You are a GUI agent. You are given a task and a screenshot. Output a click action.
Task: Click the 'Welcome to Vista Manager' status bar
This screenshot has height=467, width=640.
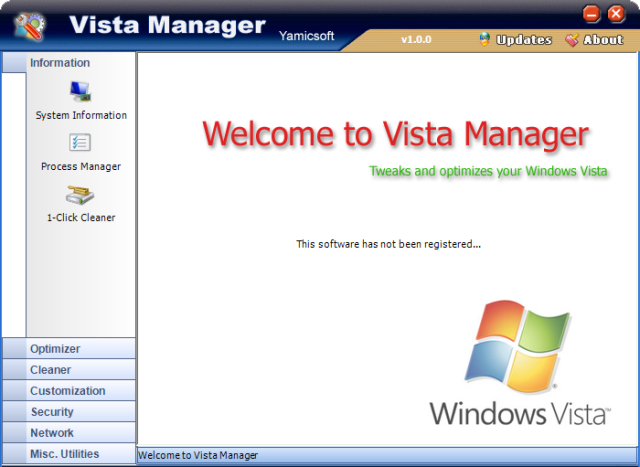(387, 455)
